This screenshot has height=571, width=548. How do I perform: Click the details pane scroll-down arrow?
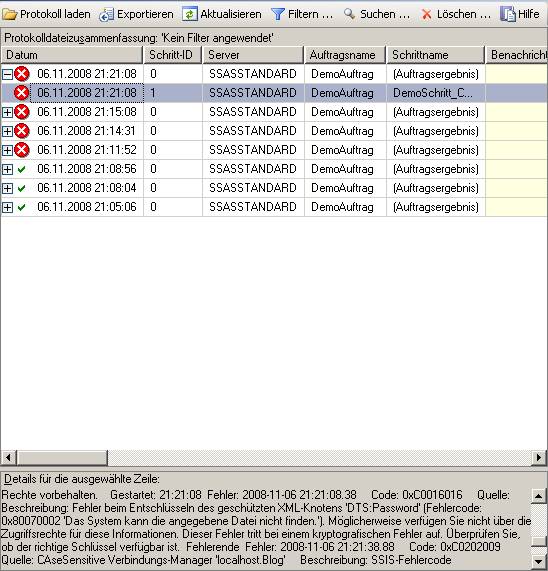(539, 560)
